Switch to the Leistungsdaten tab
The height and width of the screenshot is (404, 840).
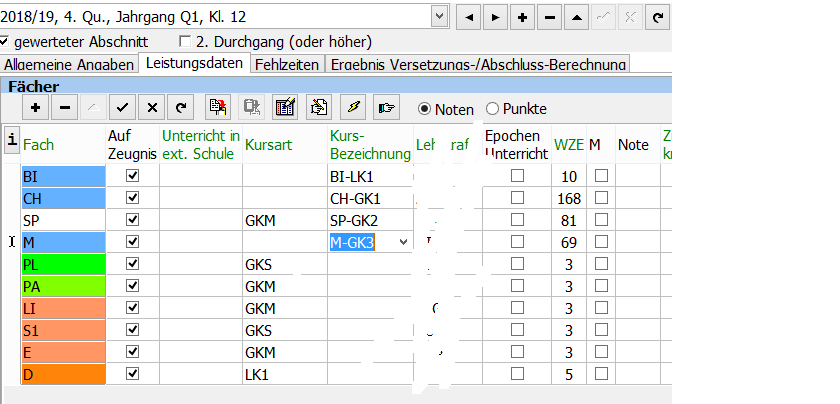point(194,63)
